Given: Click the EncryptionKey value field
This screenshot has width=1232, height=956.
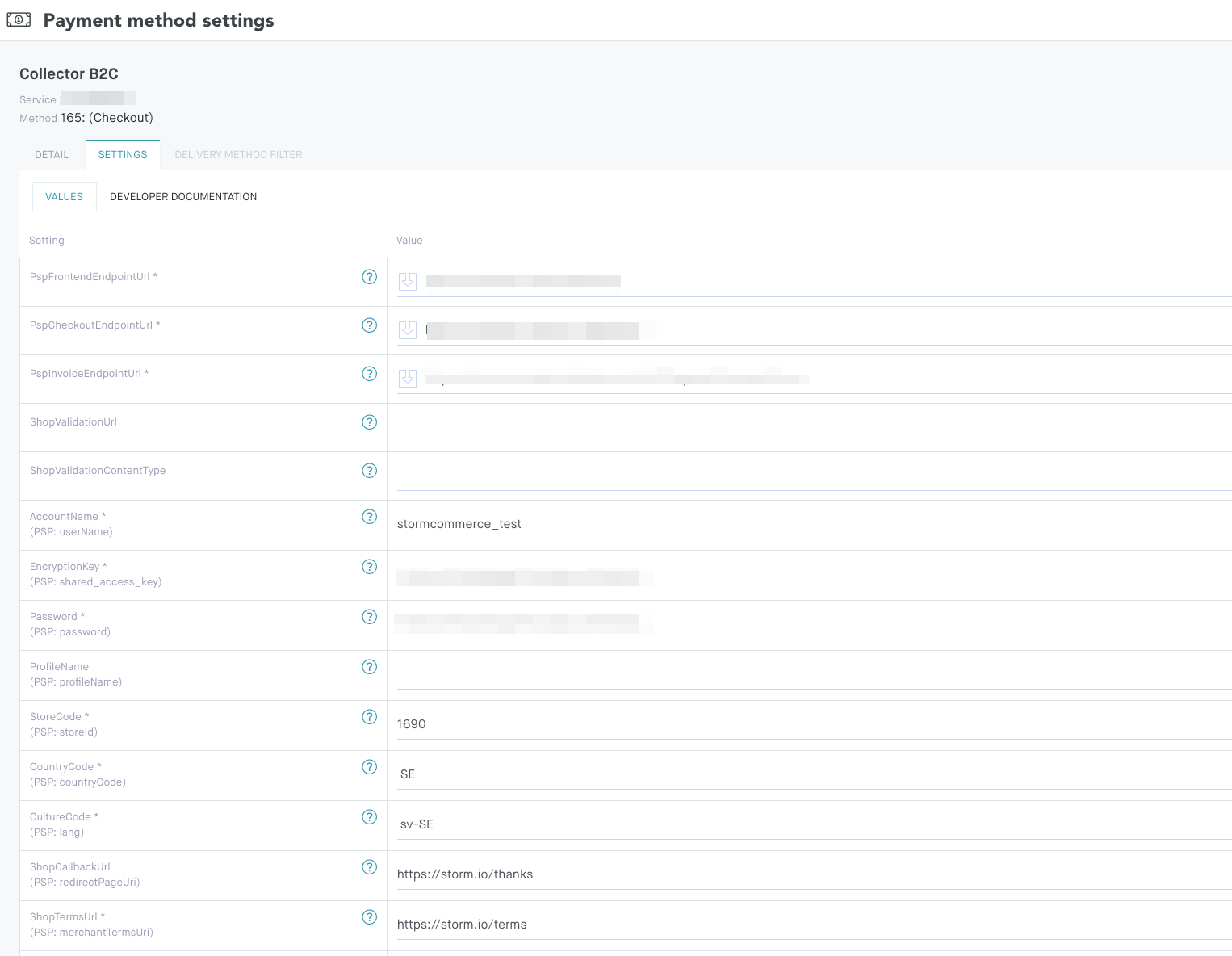Looking at the screenshot, I should coord(814,574).
